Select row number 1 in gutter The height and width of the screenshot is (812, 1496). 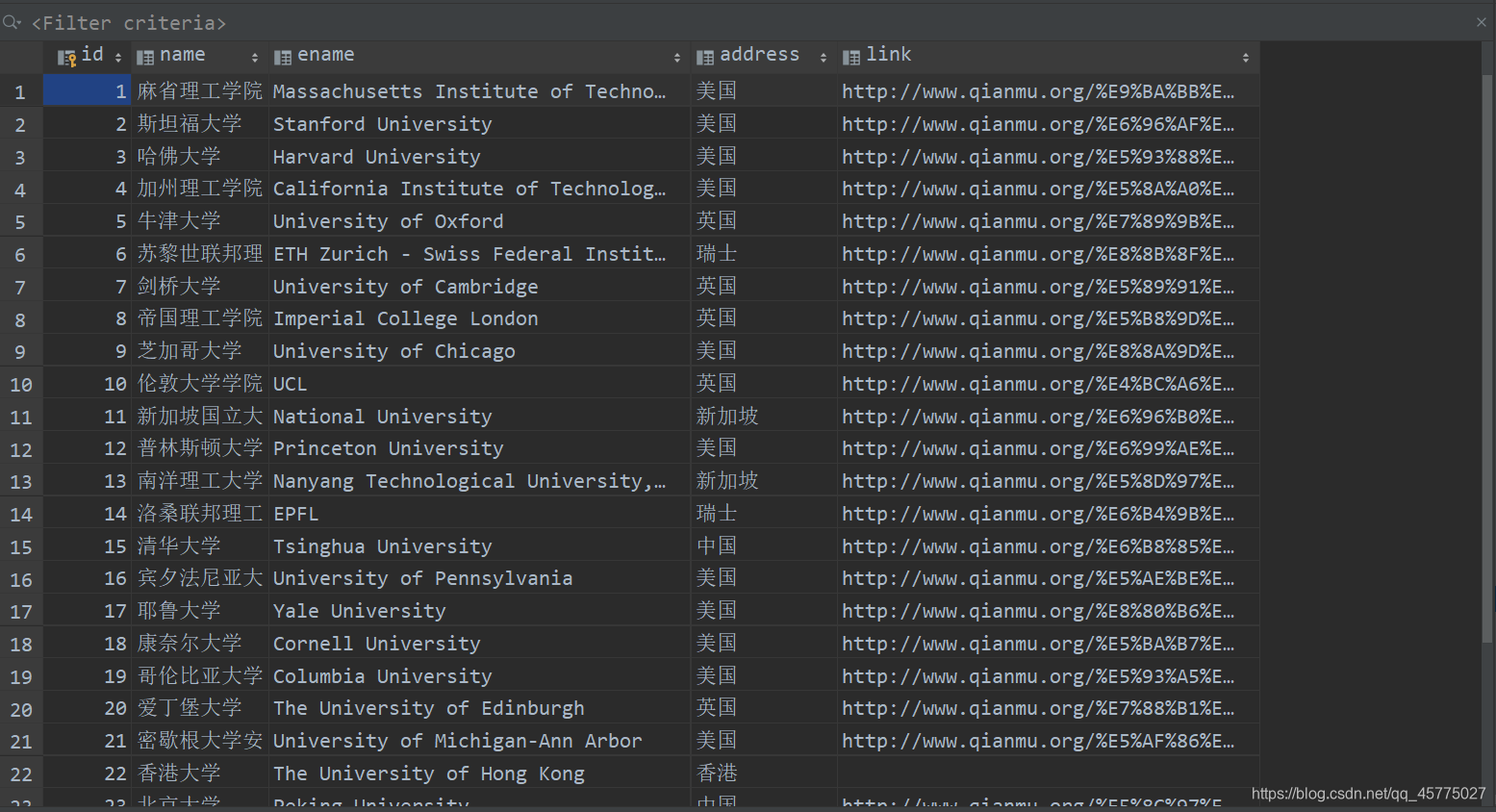[x=21, y=92]
